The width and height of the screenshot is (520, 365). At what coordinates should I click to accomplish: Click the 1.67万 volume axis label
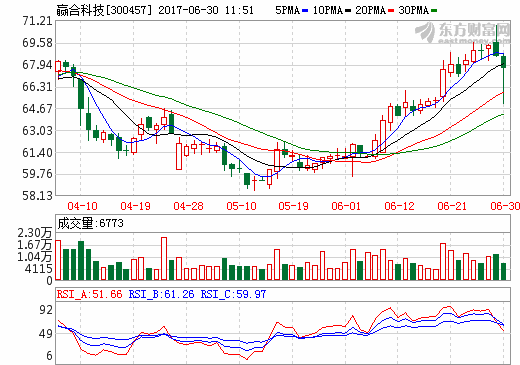35,245
